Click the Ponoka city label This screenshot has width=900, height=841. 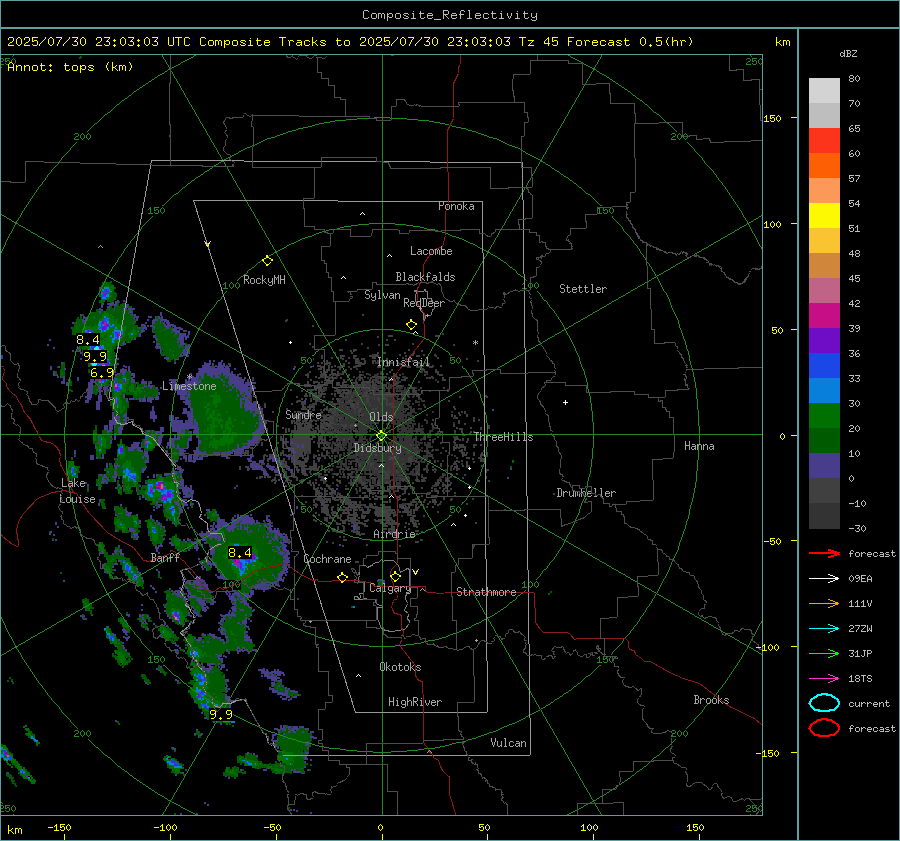pos(456,206)
